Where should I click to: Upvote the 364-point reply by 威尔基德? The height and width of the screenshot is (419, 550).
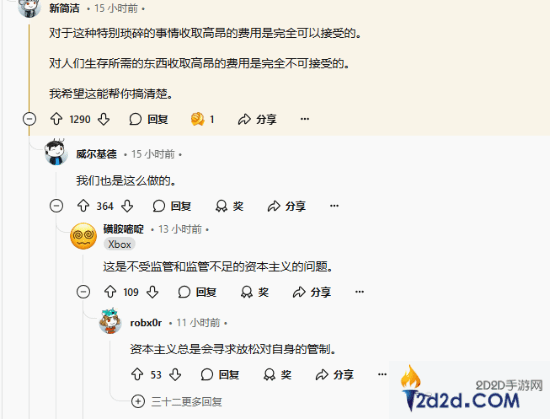click(x=83, y=206)
